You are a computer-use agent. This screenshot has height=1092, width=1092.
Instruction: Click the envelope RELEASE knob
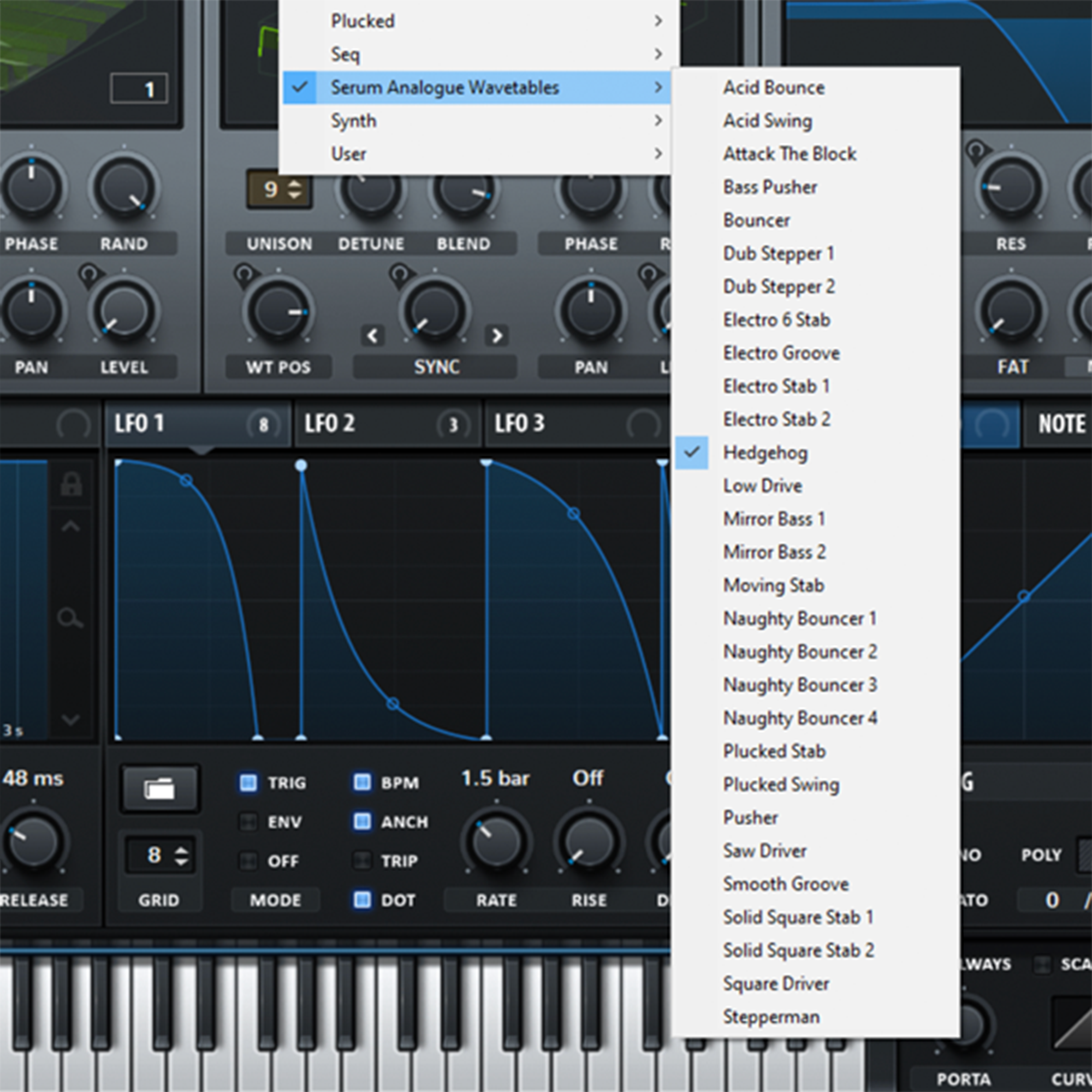coord(33,842)
